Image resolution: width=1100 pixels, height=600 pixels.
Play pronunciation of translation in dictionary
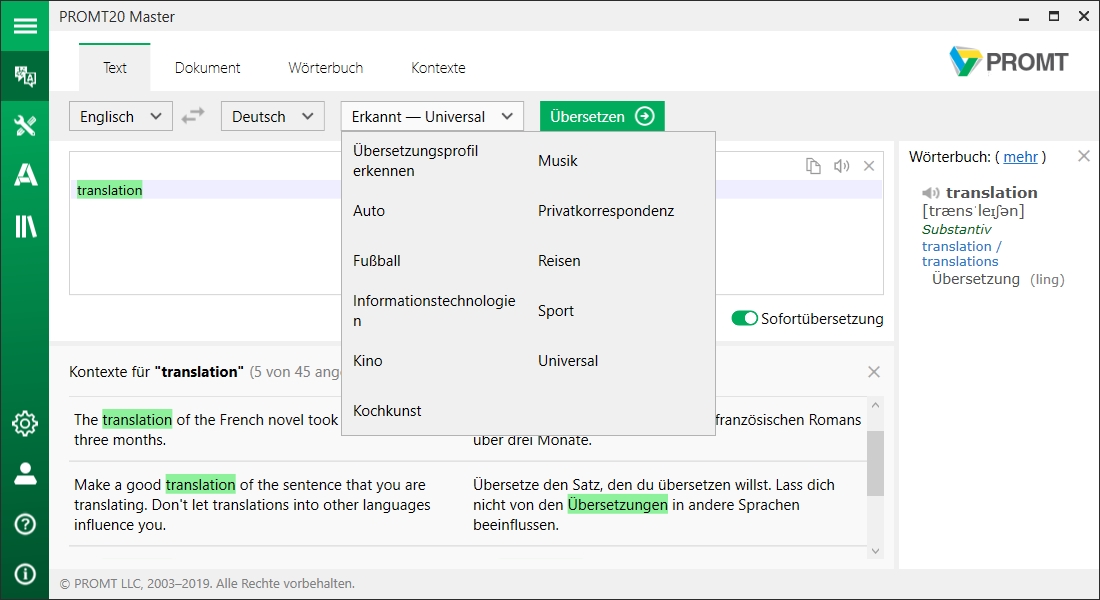coord(931,193)
